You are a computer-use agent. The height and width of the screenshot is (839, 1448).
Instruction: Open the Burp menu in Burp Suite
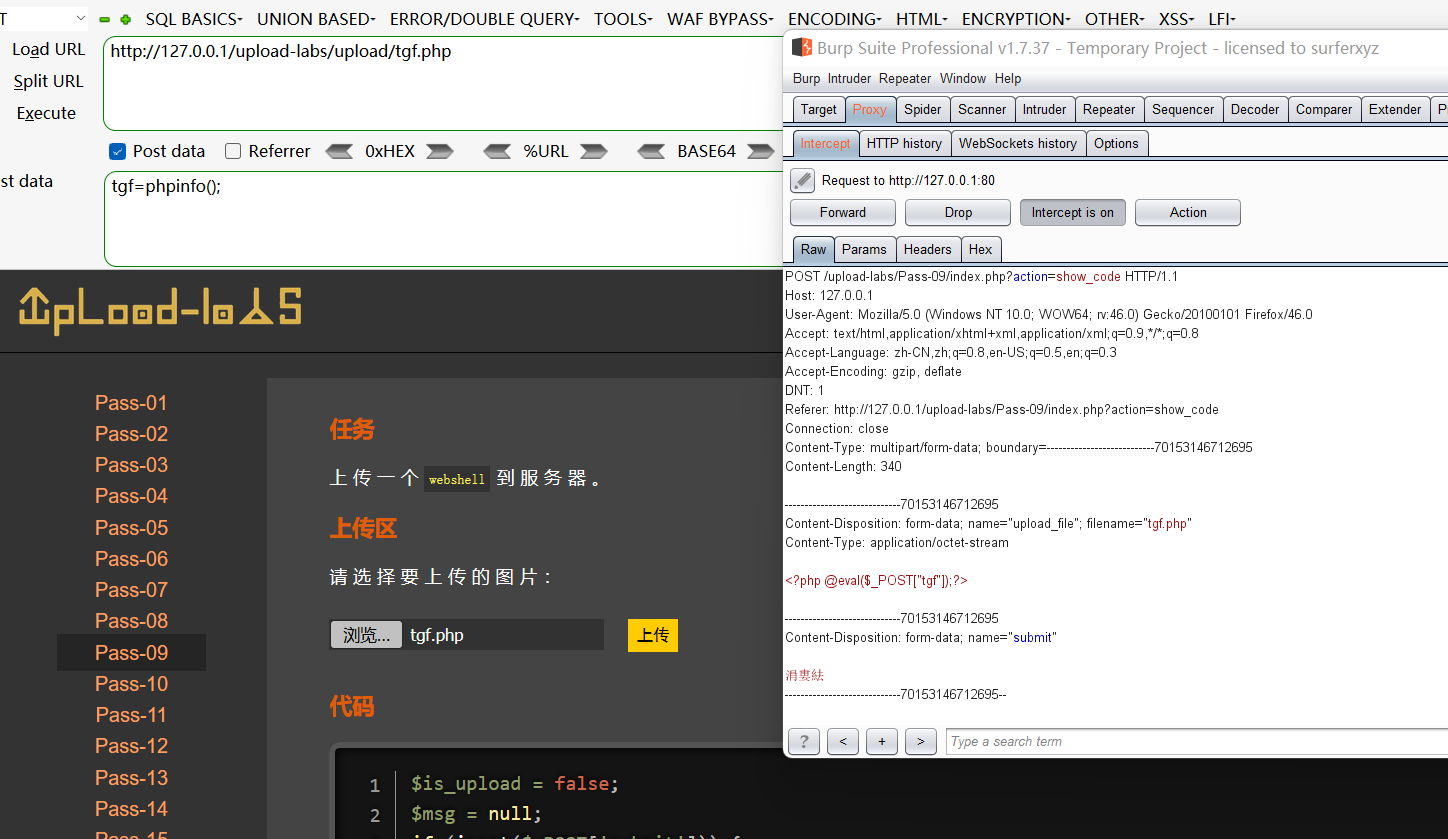[806, 78]
